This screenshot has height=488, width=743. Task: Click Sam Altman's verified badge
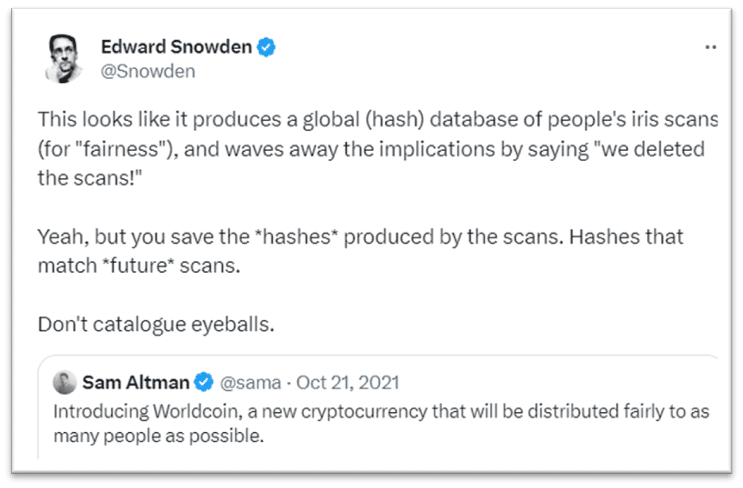204,382
